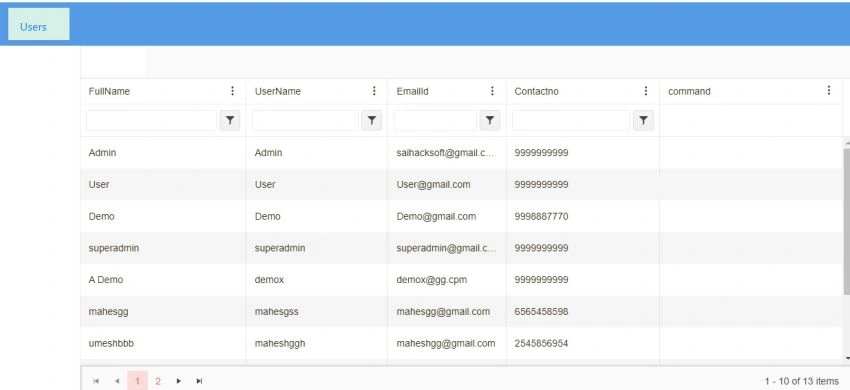Screen dimensions: 850x390
Task: Go to the previous page arrow
Action: (117, 381)
